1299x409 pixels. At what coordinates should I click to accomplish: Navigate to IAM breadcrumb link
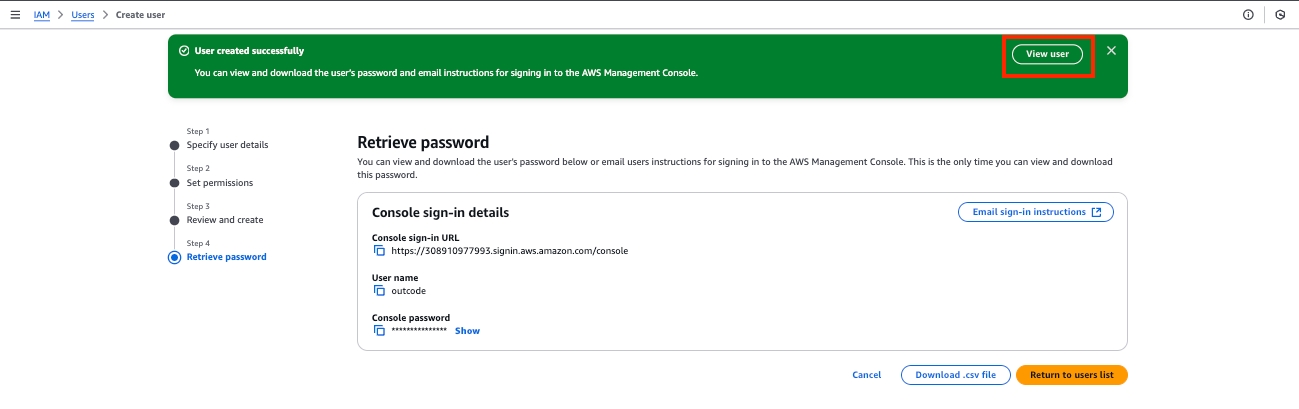pyautogui.click(x=42, y=15)
